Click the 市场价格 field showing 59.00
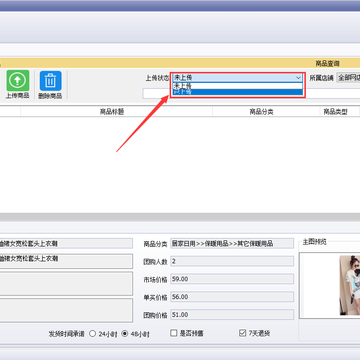This screenshot has width=360, height=360. (232, 279)
